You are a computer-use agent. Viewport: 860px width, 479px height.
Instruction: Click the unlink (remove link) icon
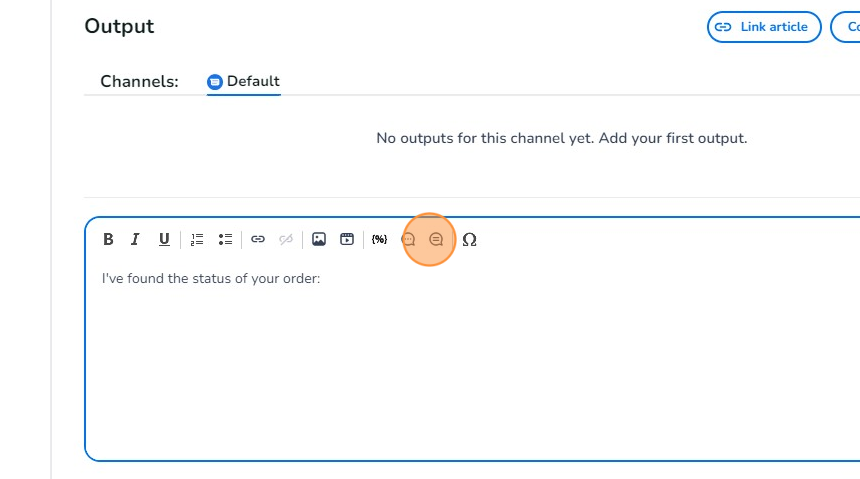coord(286,239)
